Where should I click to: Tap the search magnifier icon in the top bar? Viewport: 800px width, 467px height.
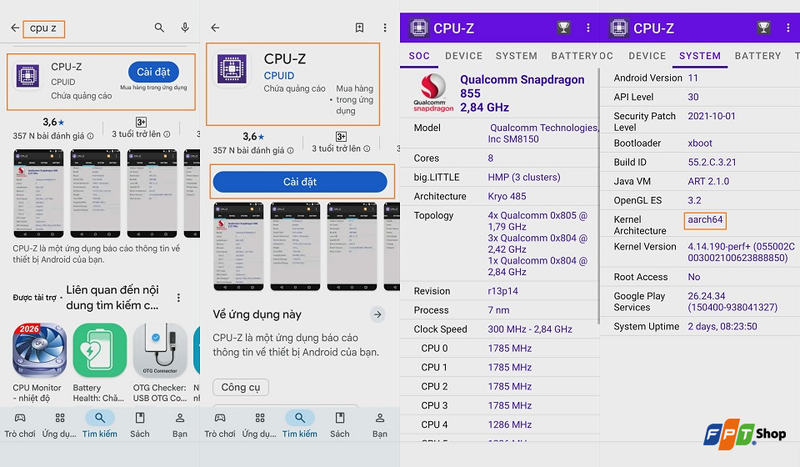pos(159,28)
